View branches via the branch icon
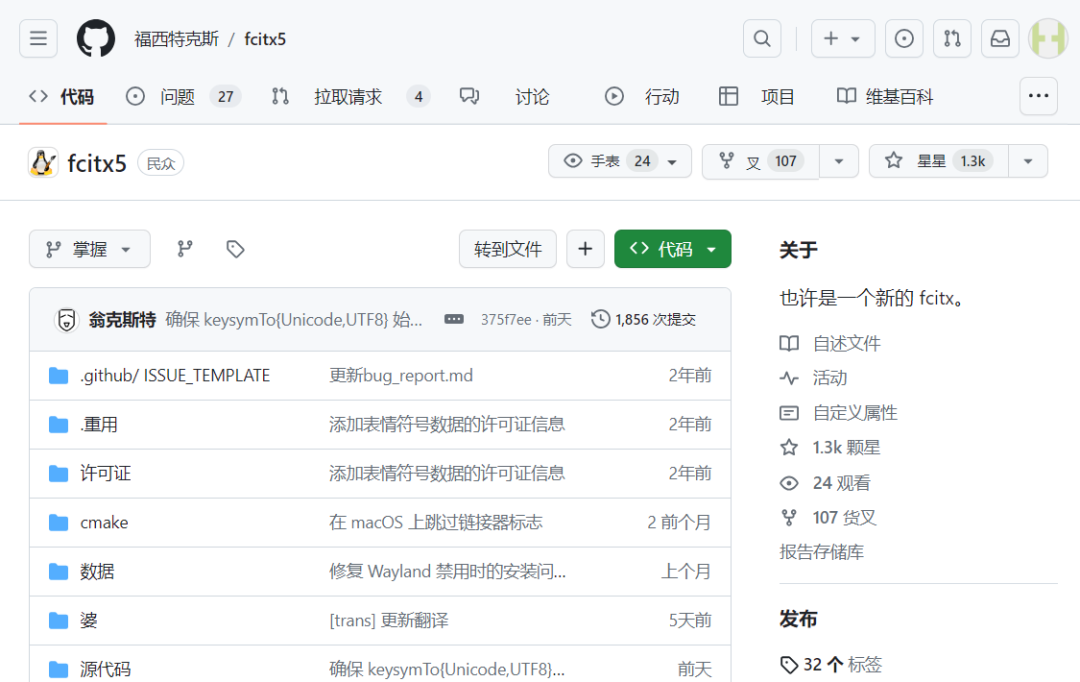1080x682 pixels. [185, 249]
